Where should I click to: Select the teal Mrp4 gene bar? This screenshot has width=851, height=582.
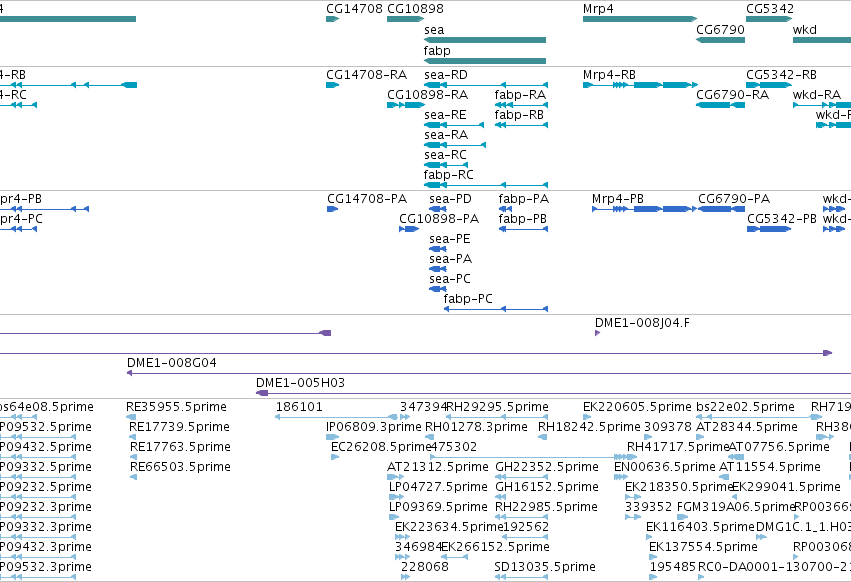[640, 19]
